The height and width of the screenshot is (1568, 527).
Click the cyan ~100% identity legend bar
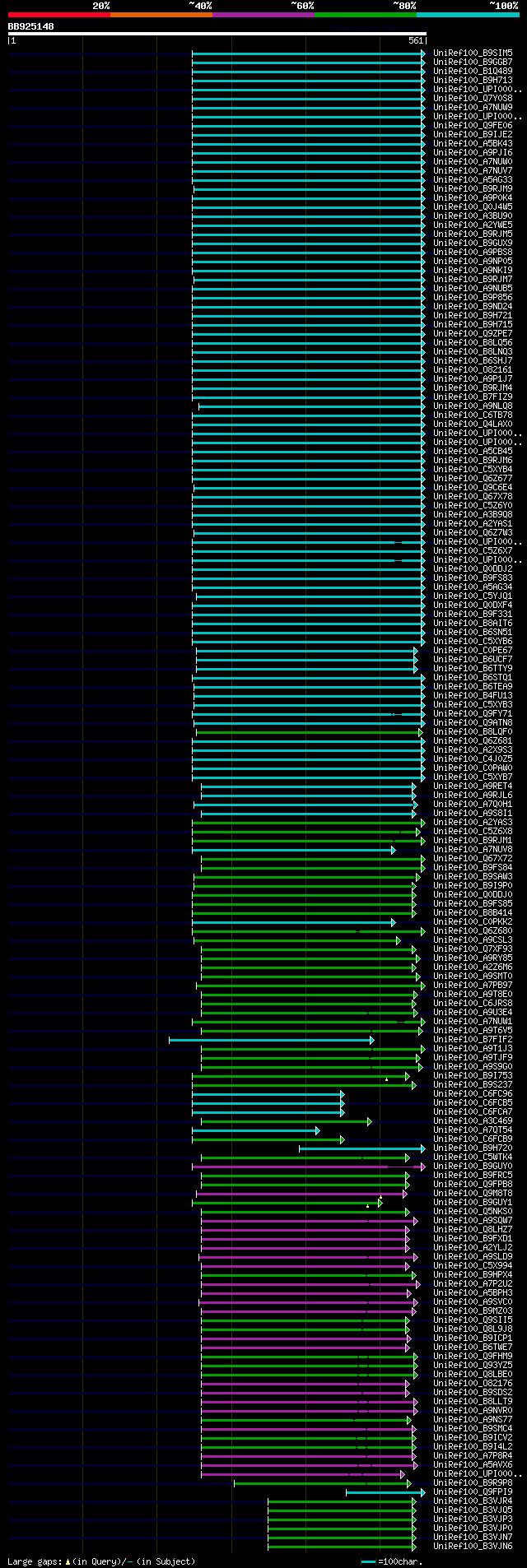(468, 15)
